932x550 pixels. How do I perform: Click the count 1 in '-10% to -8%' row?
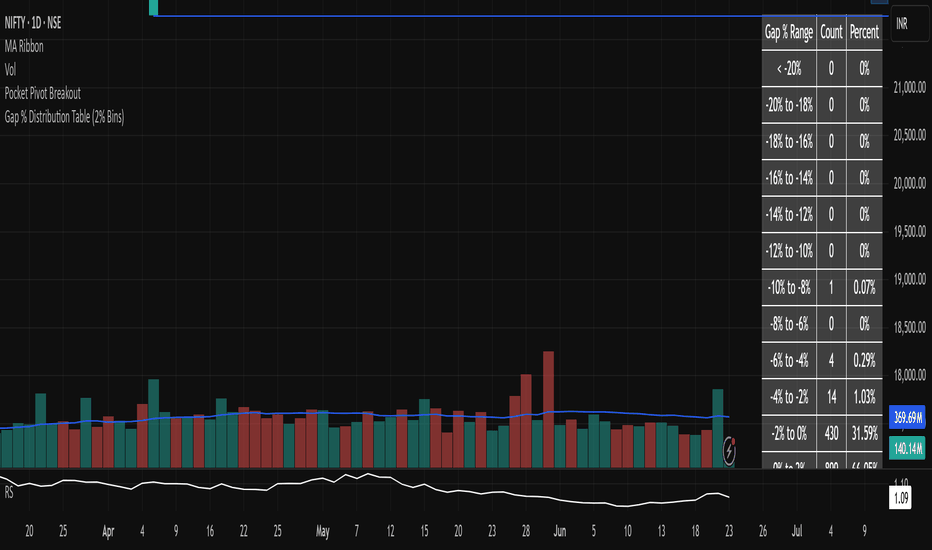[x=831, y=288]
